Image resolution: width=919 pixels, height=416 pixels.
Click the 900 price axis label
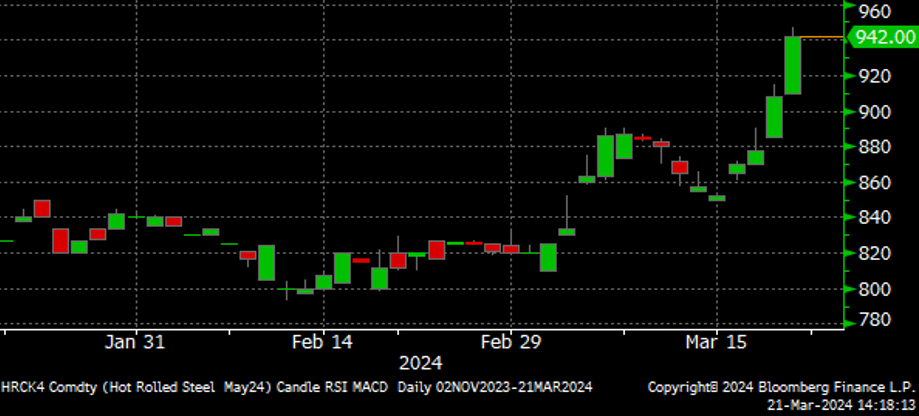[874, 112]
